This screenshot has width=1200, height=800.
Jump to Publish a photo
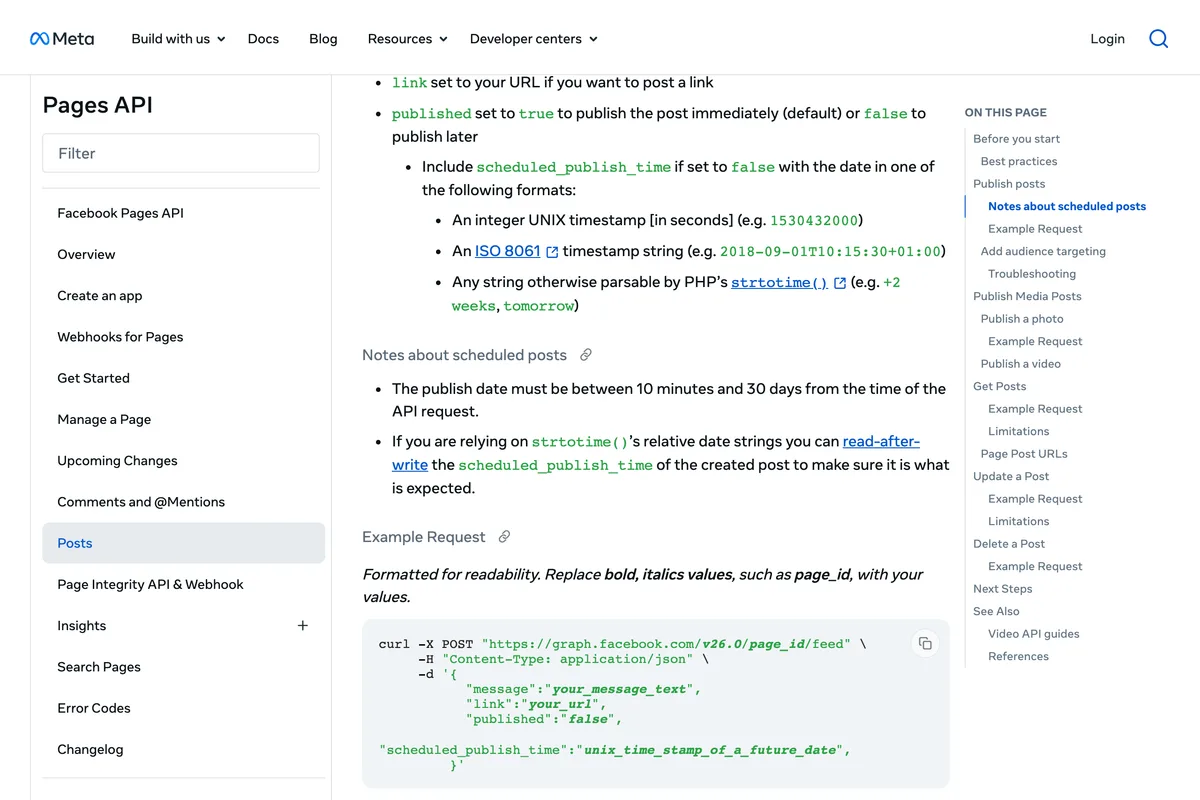click(1022, 319)
